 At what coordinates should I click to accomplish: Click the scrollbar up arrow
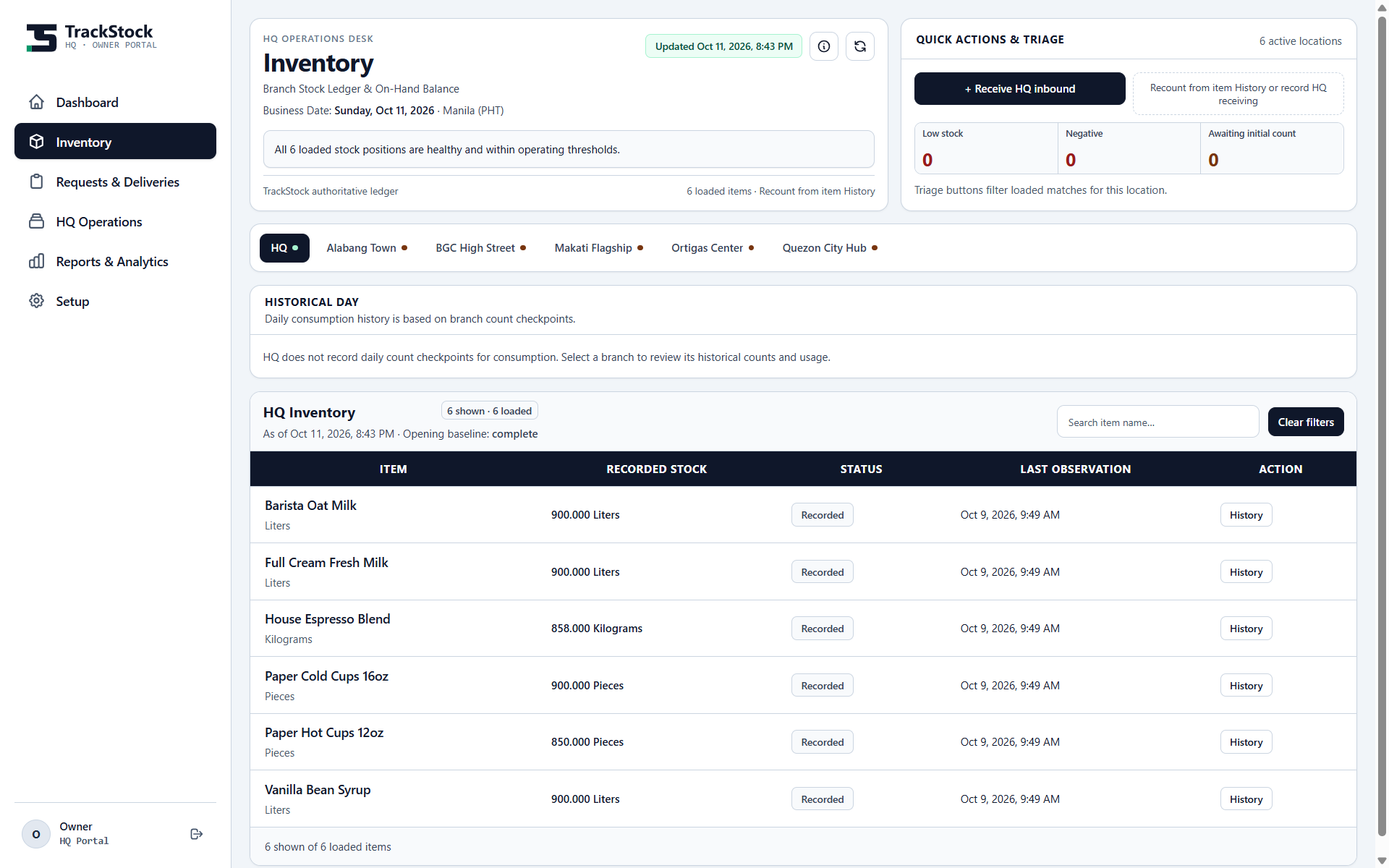click(x=1382, y=7)
